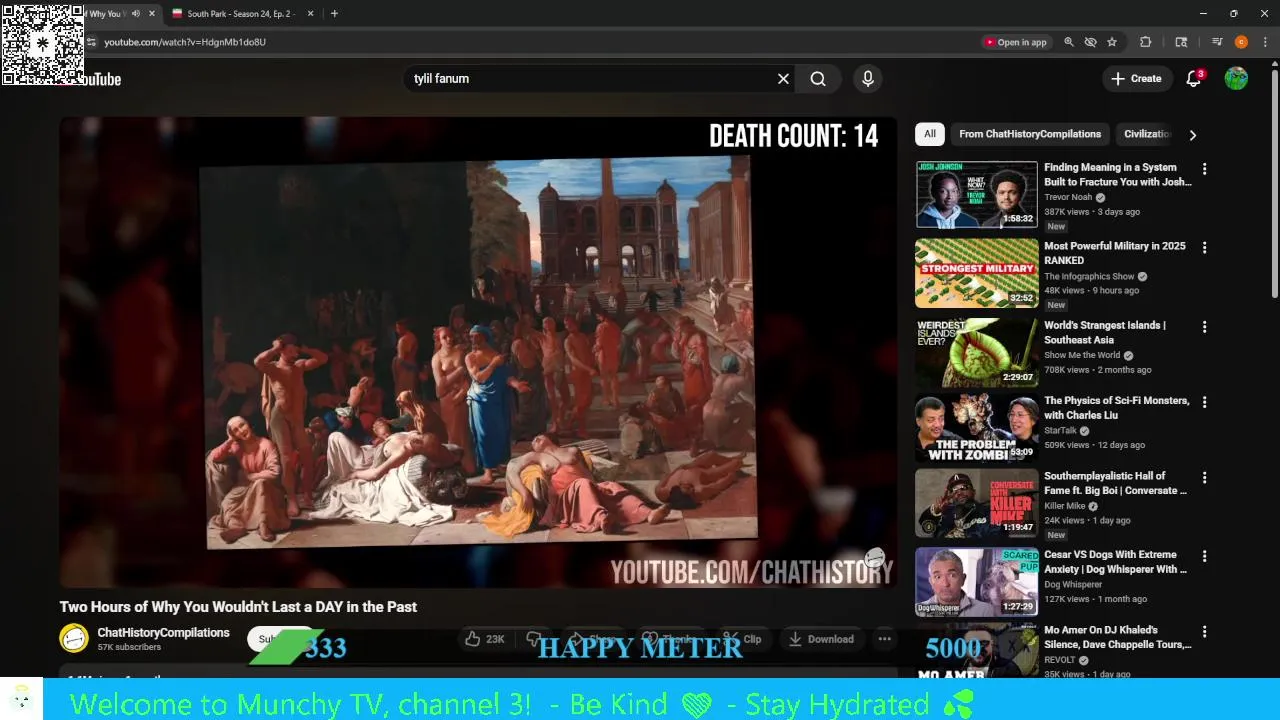Open World's Strangest Islands video title
Screen dimensions: 1280x720
click(x=1105, y=332)
